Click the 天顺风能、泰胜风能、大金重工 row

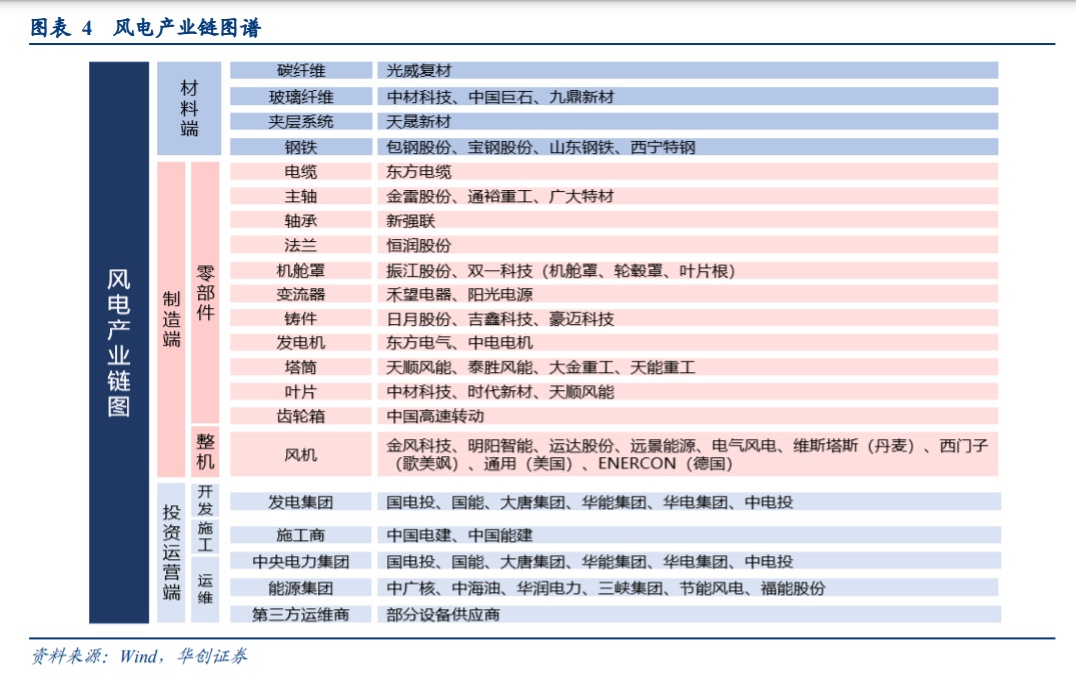pyautogui.click(x=688, y=367)
